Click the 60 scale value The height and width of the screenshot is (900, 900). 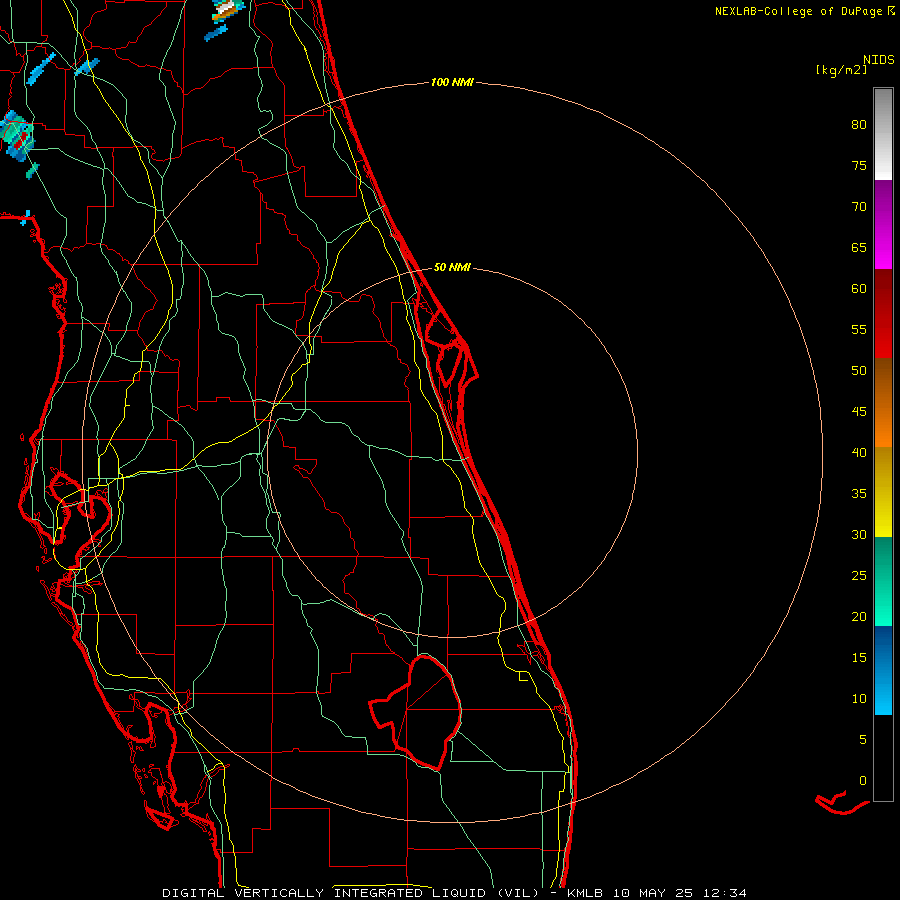click(x=859, y=289)
